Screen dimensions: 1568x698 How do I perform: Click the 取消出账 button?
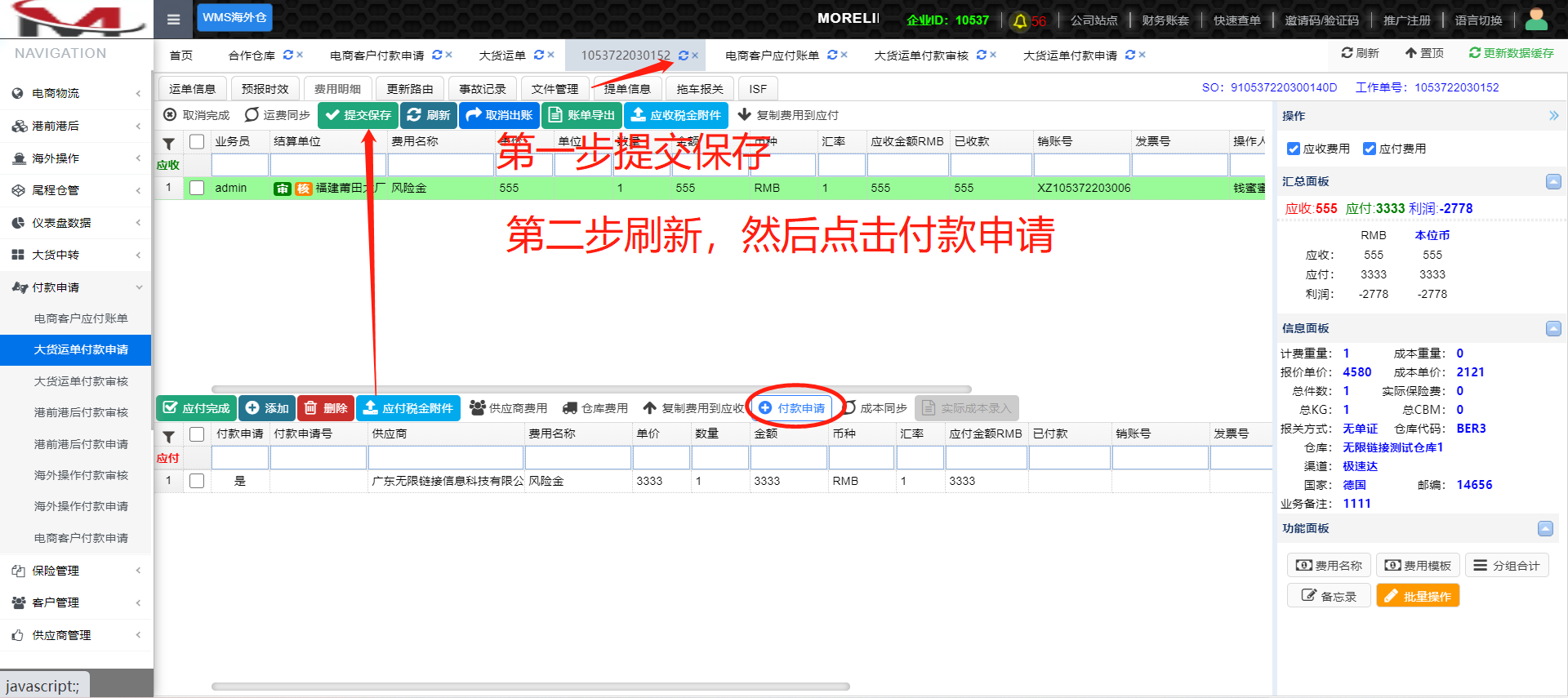point(499,115)
